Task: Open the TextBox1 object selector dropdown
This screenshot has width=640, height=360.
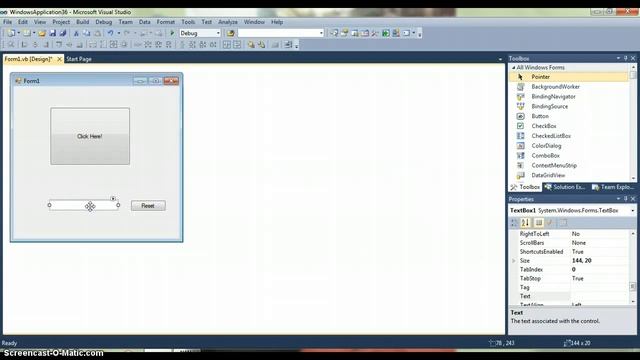Action: [633, 211]
